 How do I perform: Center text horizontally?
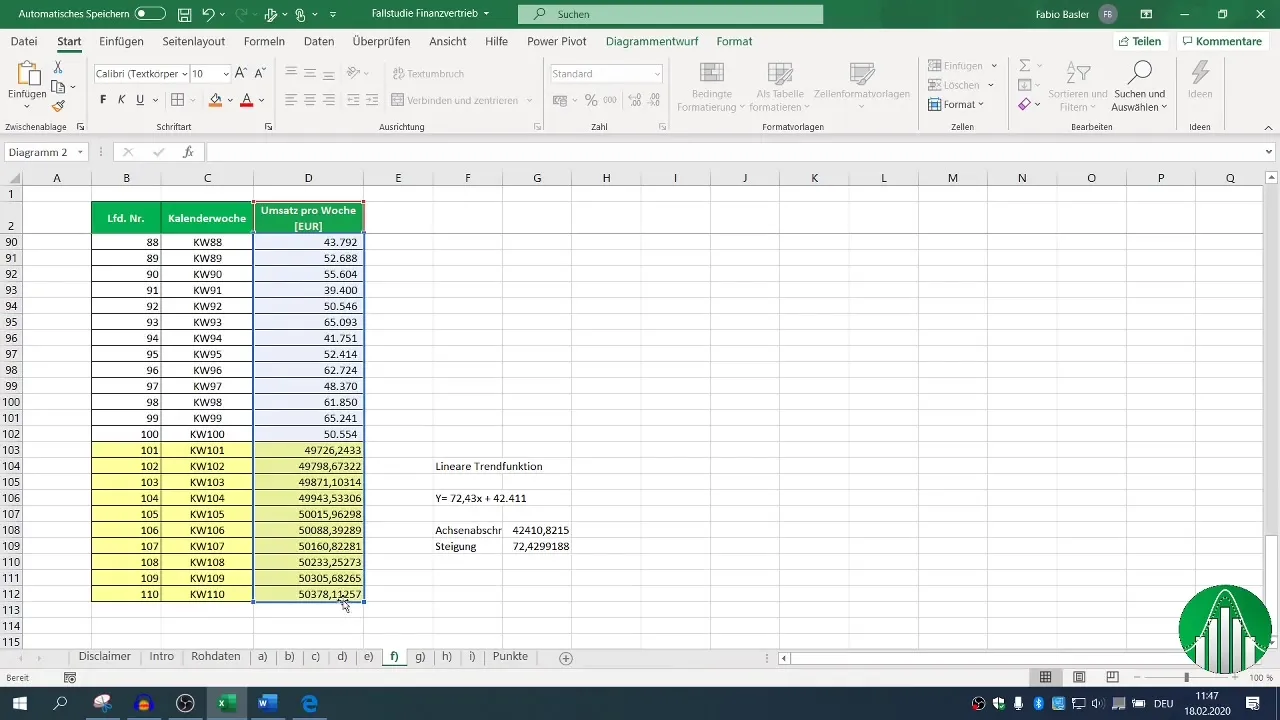(x=310, y=100)
